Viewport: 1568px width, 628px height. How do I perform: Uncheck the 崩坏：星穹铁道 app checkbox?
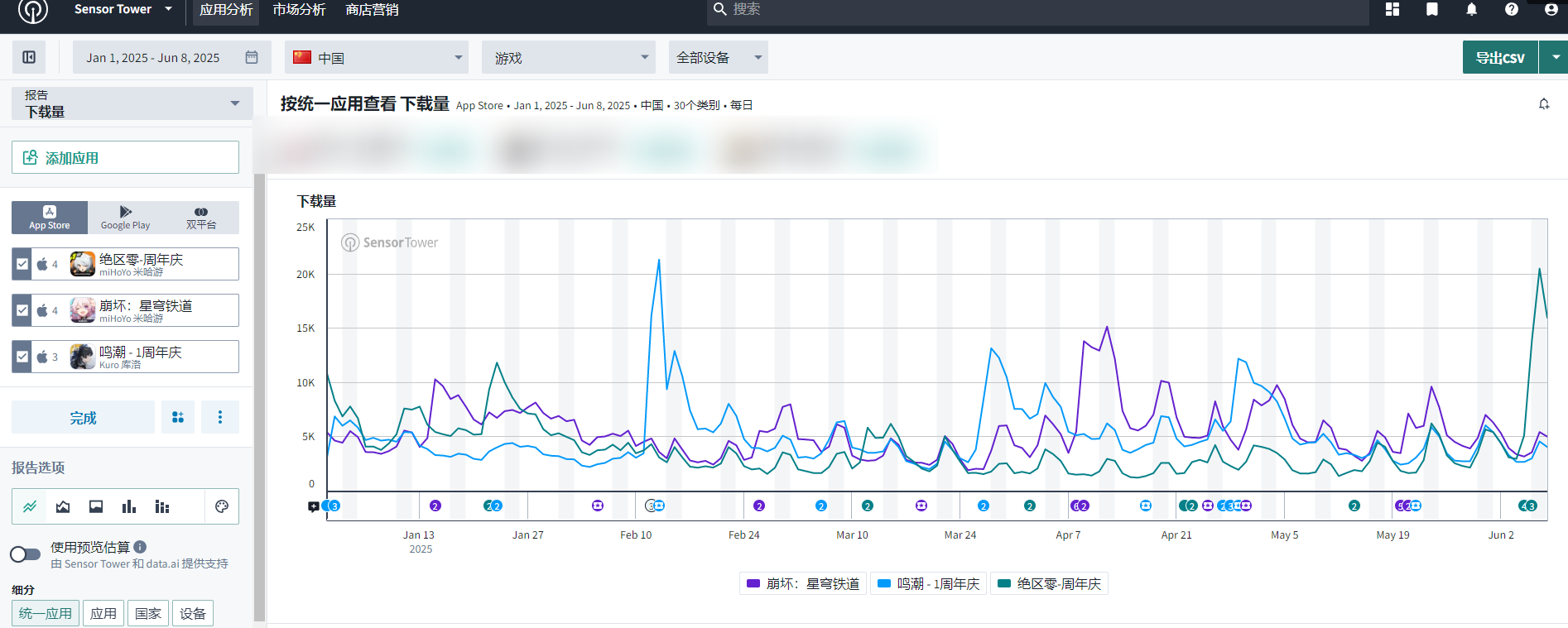click(22, 310)
